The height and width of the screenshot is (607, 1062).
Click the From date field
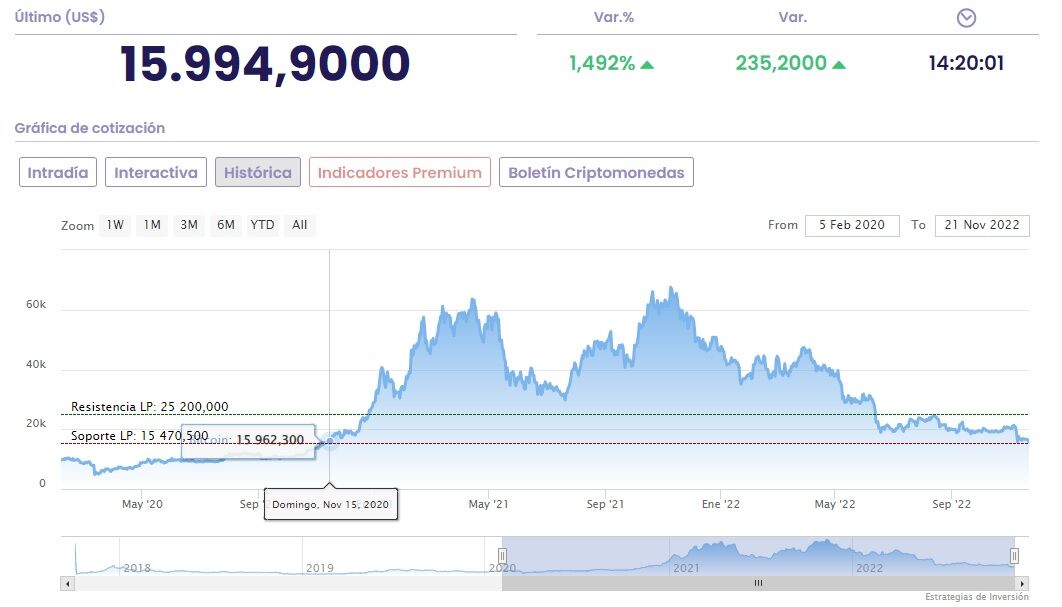point(852,225)
